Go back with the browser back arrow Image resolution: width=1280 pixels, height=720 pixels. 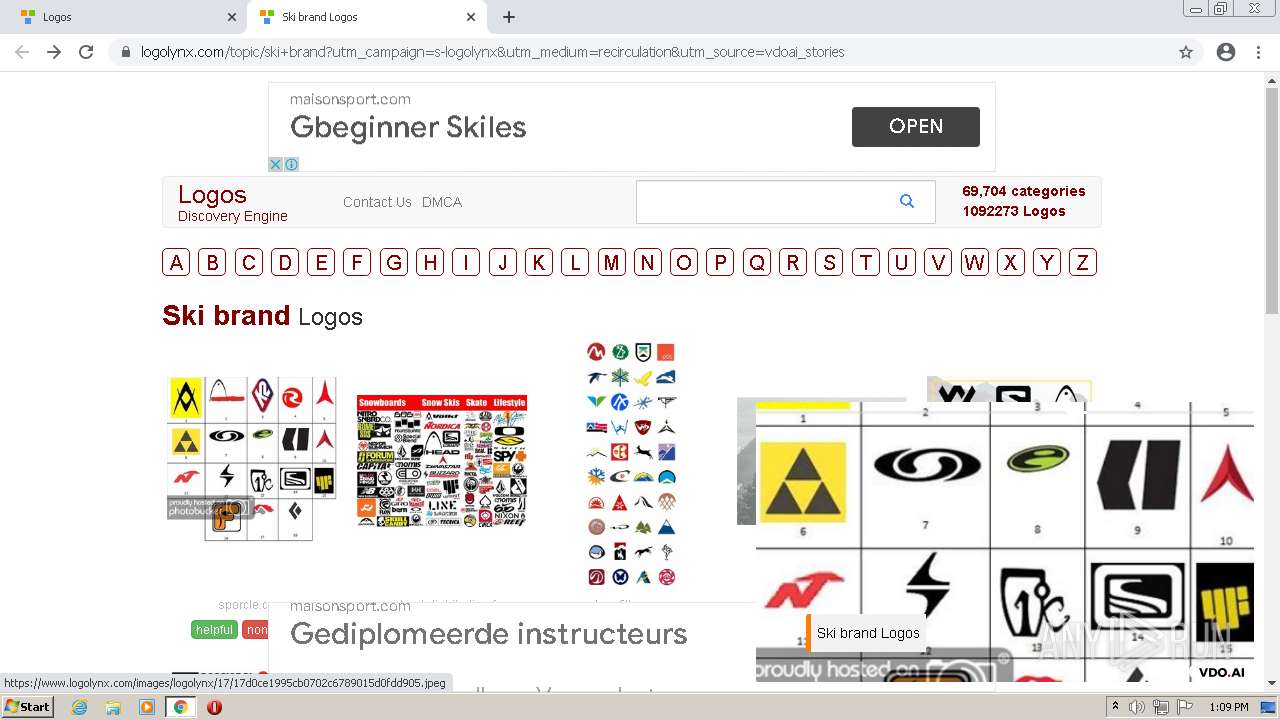[x=22, y=52]
